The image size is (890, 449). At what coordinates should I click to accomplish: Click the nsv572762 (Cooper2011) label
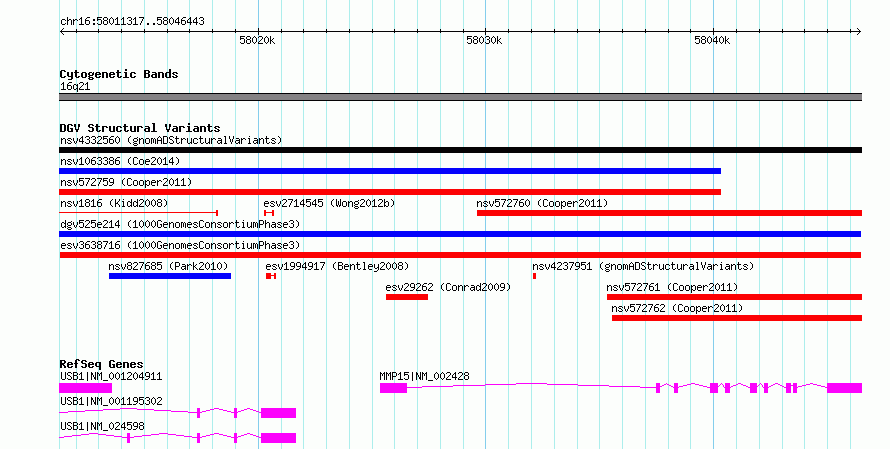coord(677,308)
